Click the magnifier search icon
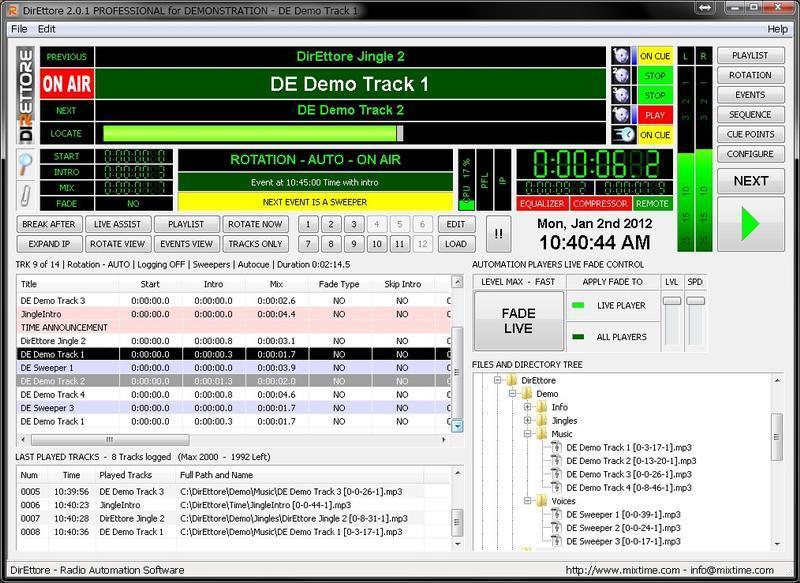This screenshot has width=800, height=583. pos(26,163)
